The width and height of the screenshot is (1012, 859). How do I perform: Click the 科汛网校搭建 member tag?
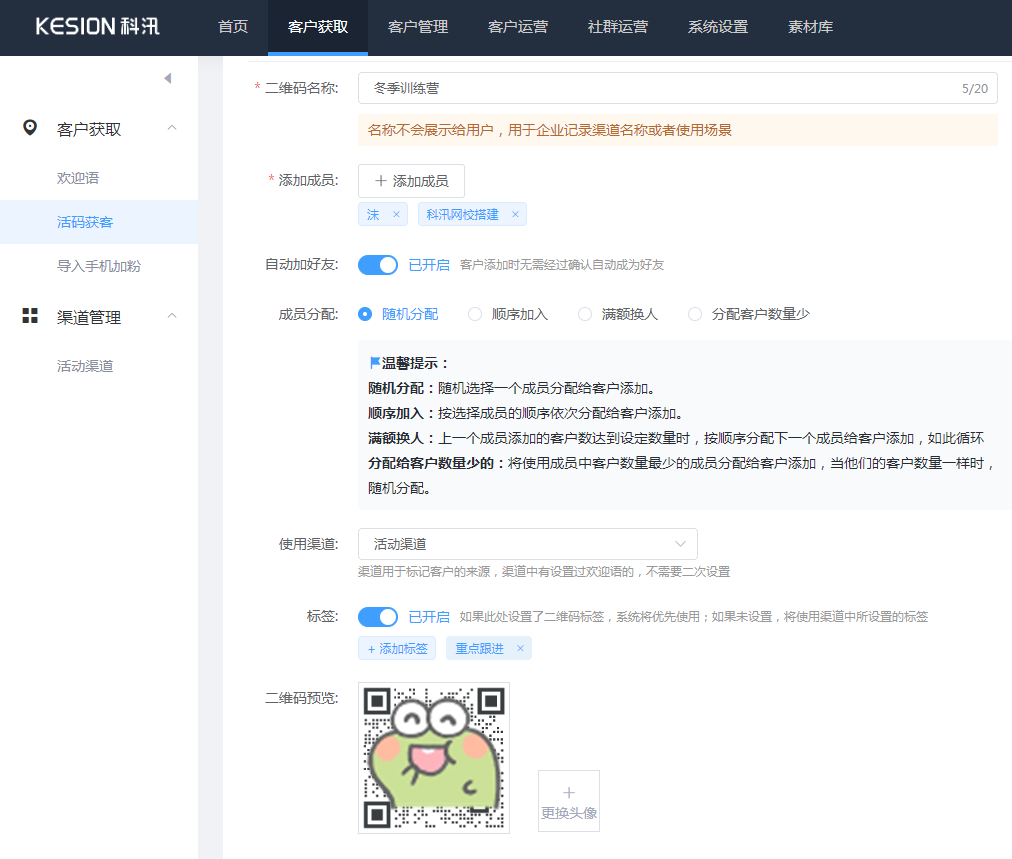(x=472, y=214)
